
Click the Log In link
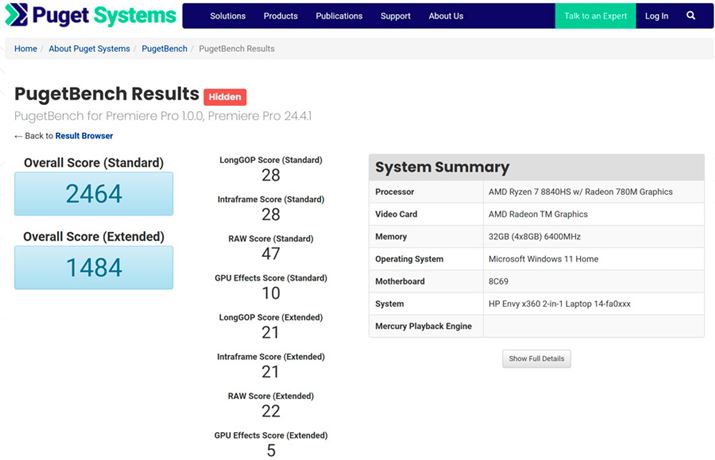tap(656, 16)
